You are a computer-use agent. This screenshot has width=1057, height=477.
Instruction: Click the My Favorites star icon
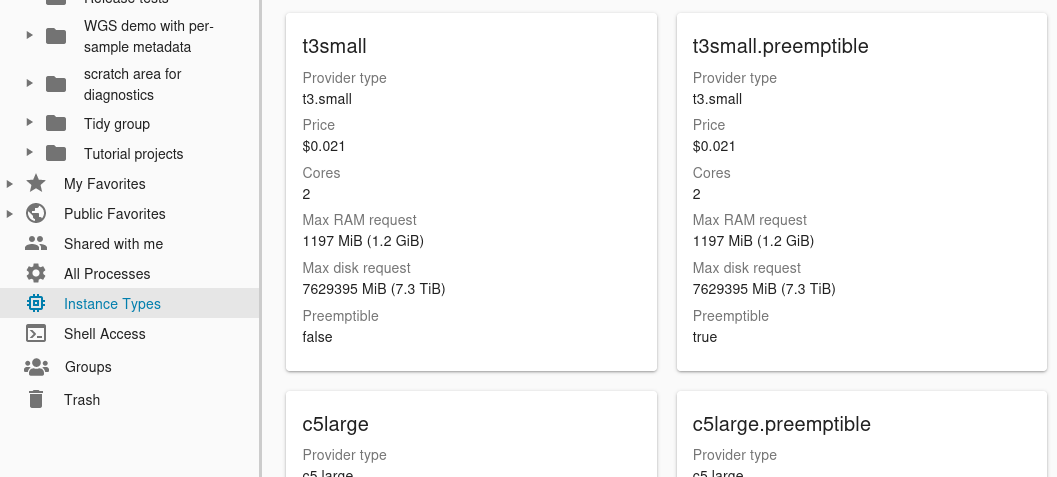pyautogui.click(x=36, y=184)
